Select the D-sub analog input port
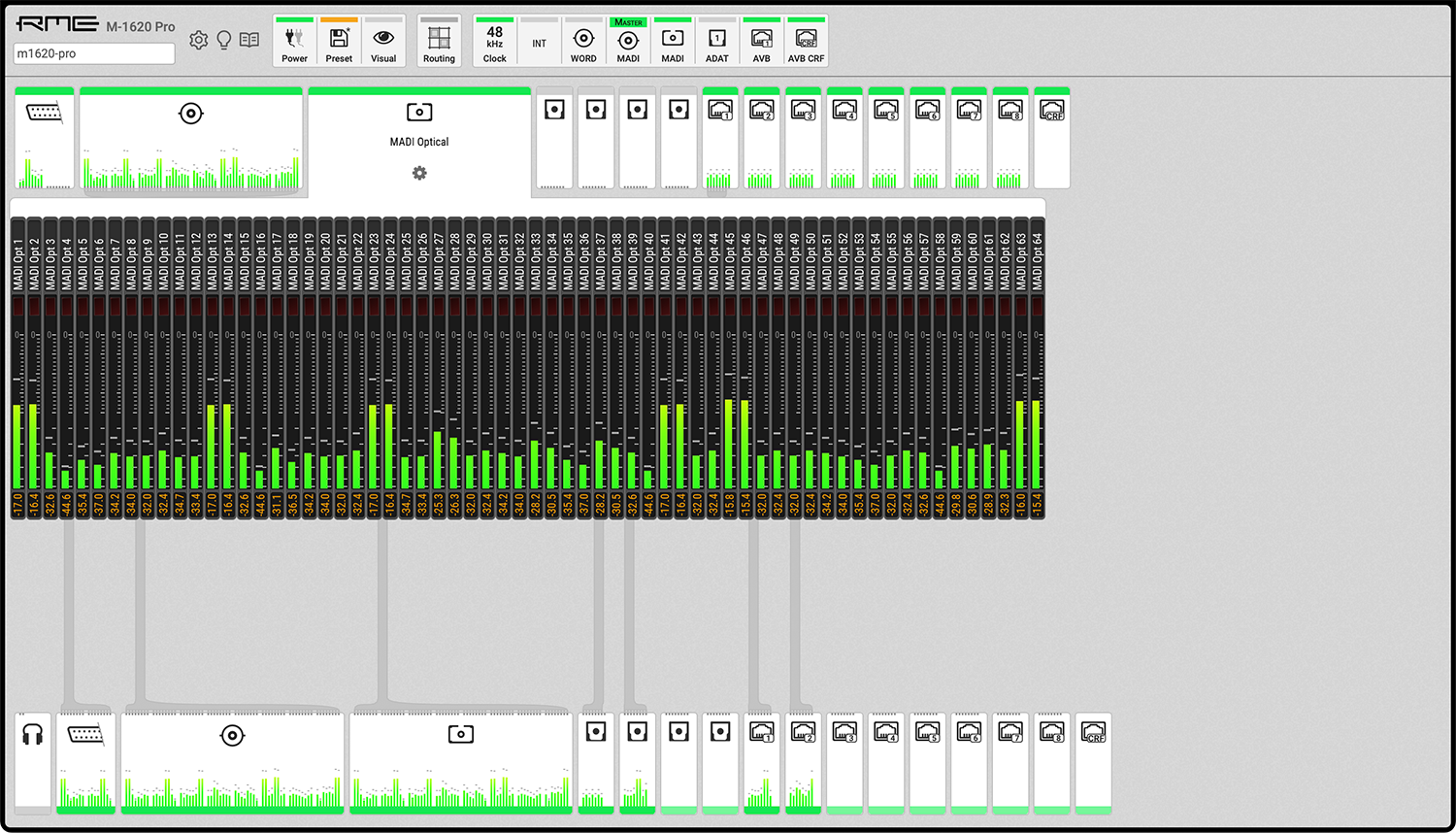1456x833 pixels. [45, 113]
